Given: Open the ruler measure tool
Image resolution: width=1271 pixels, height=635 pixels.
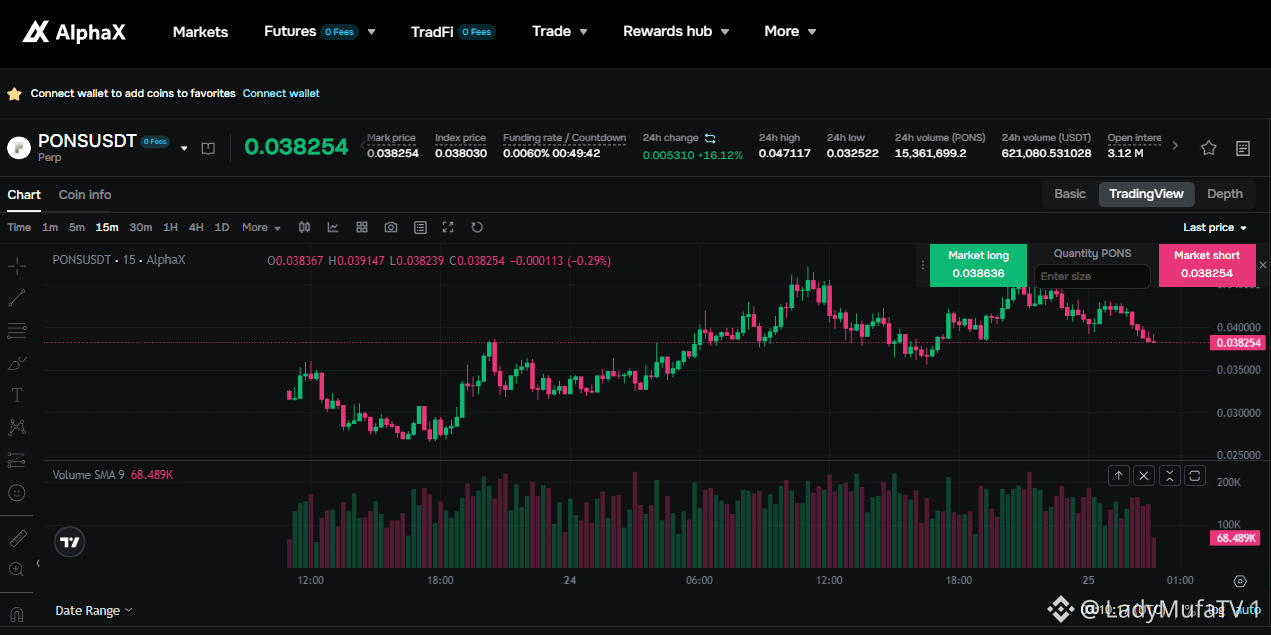Looking at the screenshot, I should pyautogui.click(x=17, y=539).
